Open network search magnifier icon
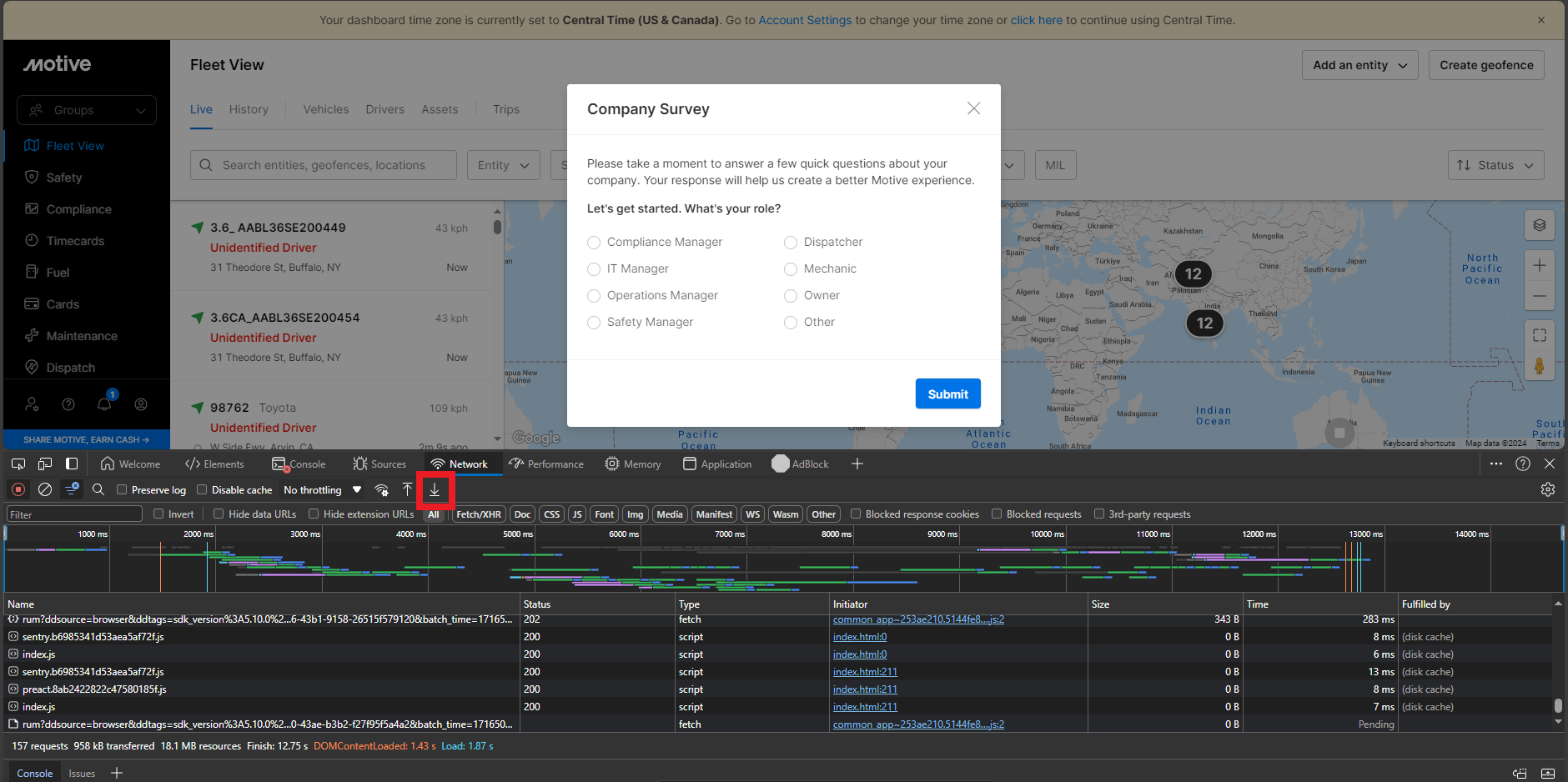The height and width of the screenshot is (782, 1568). coord(98,490)
